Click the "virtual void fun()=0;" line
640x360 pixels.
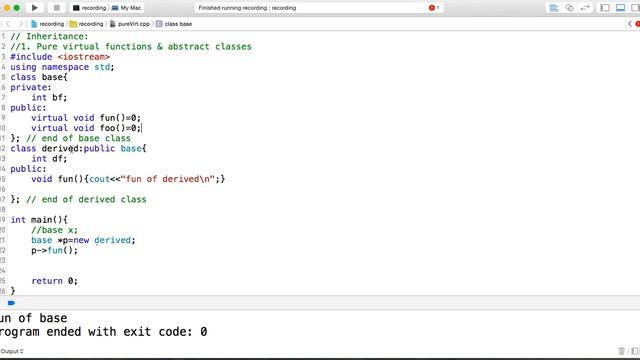86,118
